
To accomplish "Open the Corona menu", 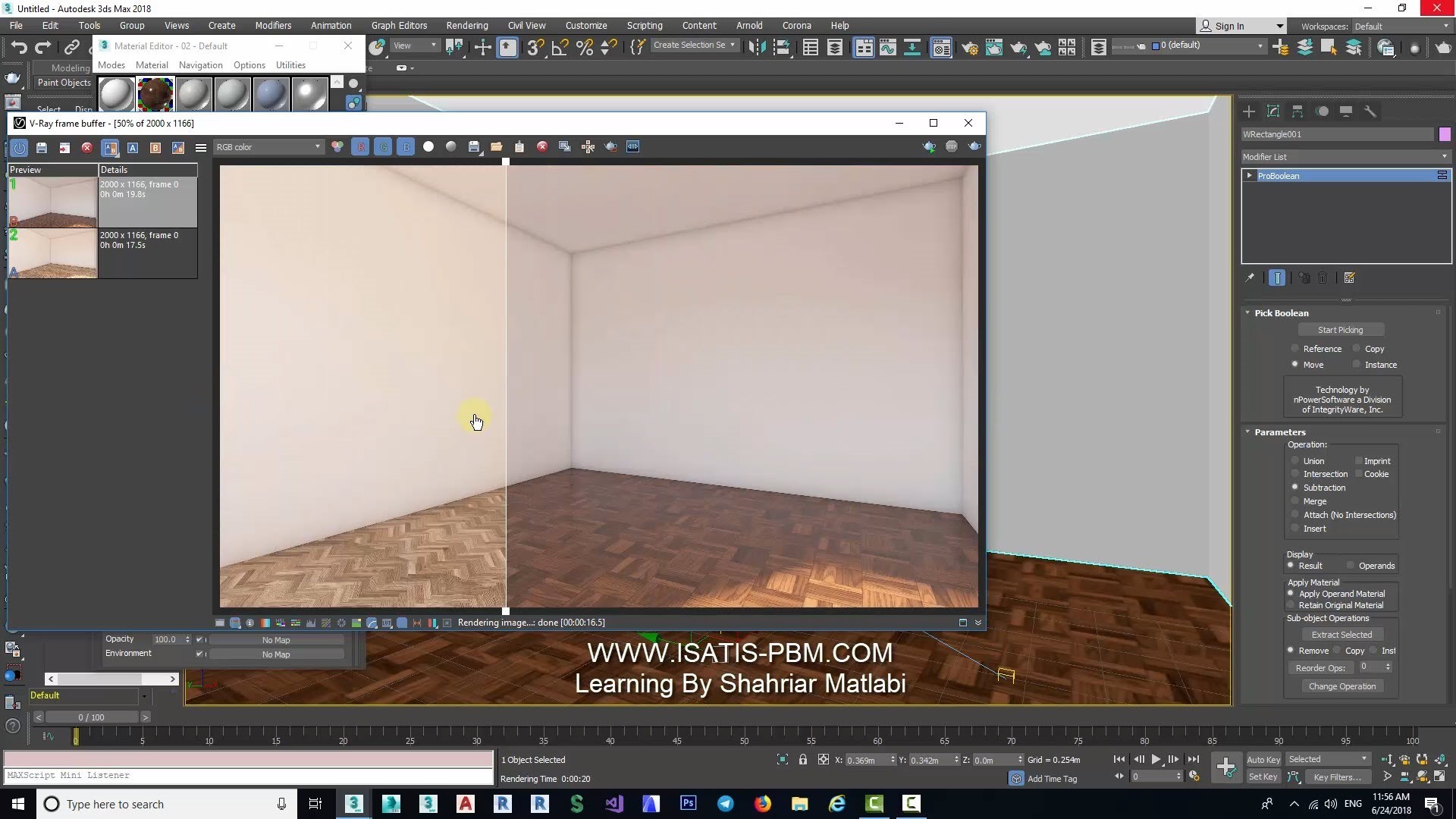I will pos(796,26).
